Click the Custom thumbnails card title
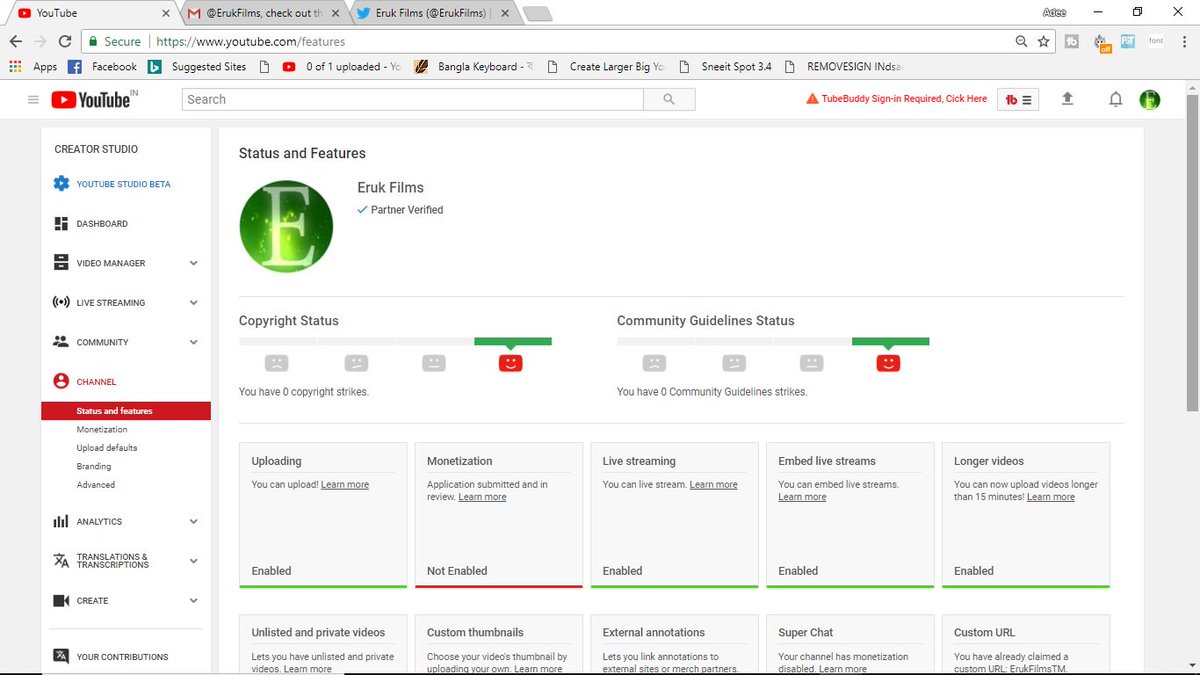The image size is (1200, 675). [475, 632]
